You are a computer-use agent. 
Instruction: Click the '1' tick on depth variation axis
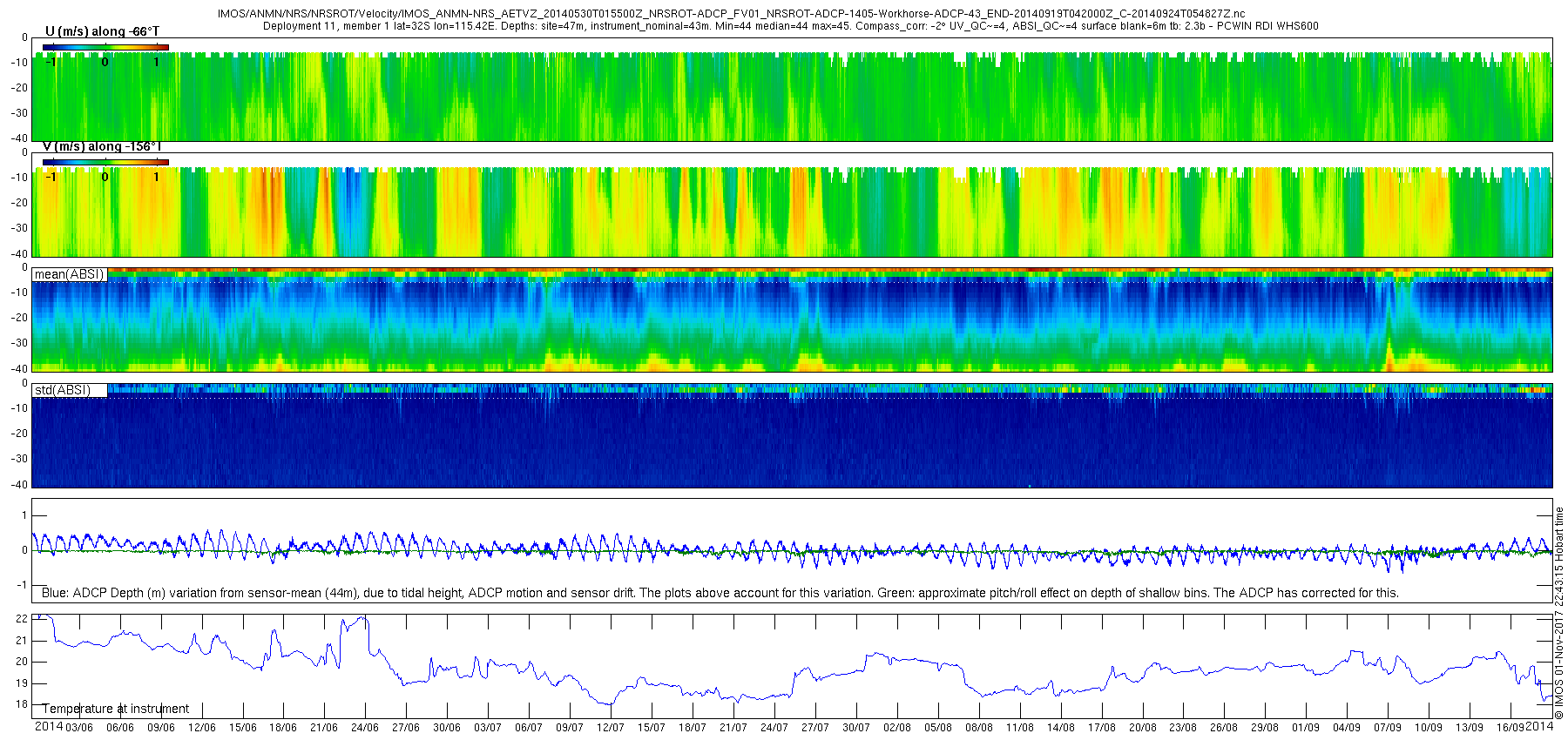pos(24,515)
